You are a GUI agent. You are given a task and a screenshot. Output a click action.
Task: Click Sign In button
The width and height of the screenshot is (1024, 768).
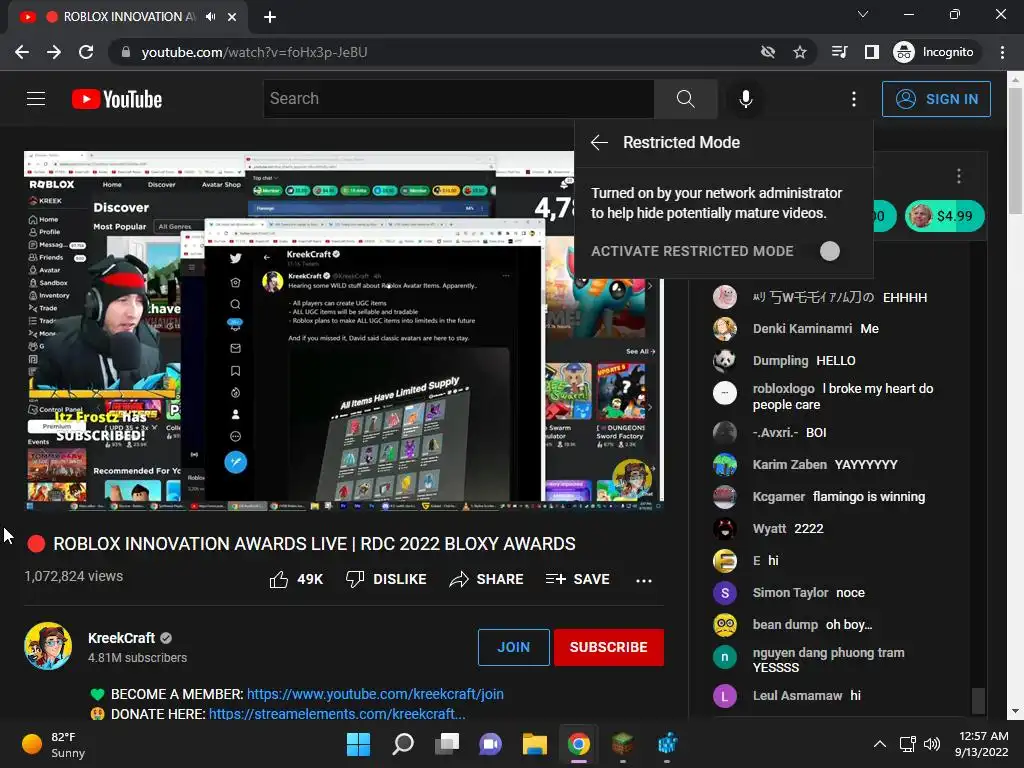pyautogui.click(x=936, y=99)
